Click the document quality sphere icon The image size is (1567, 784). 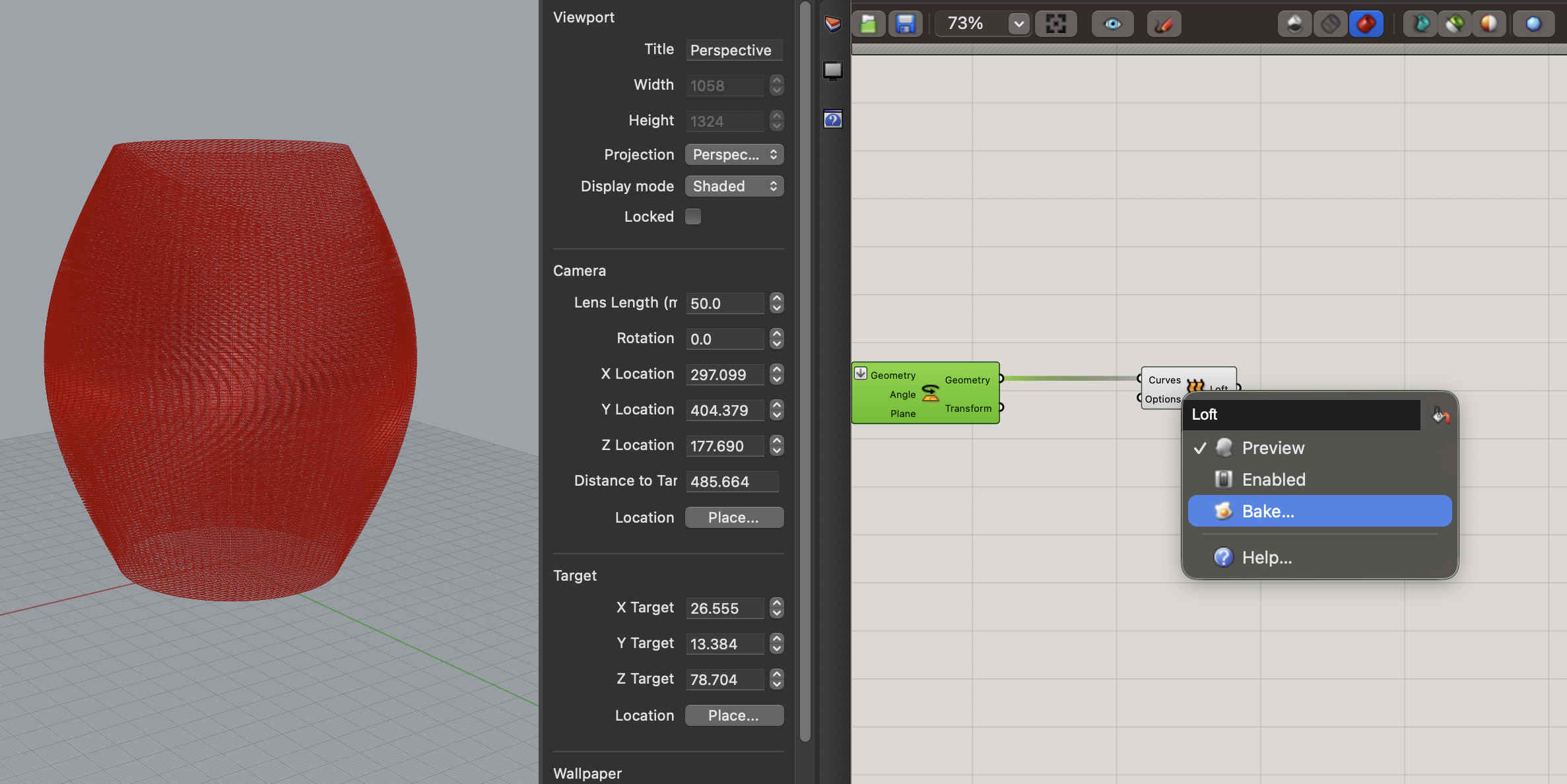coord(1533,24)
